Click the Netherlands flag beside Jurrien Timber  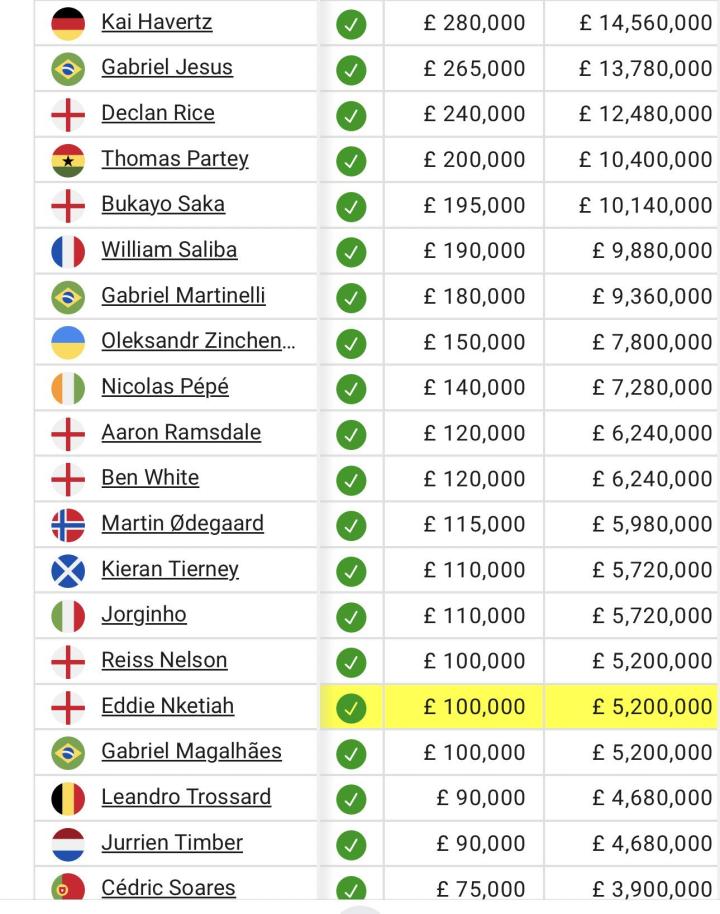click(x=68, y=844)
